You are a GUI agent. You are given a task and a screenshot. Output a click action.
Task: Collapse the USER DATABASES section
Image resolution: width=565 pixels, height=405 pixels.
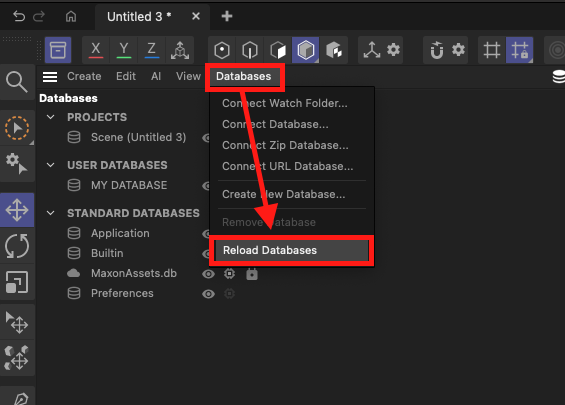click(51, 165)
